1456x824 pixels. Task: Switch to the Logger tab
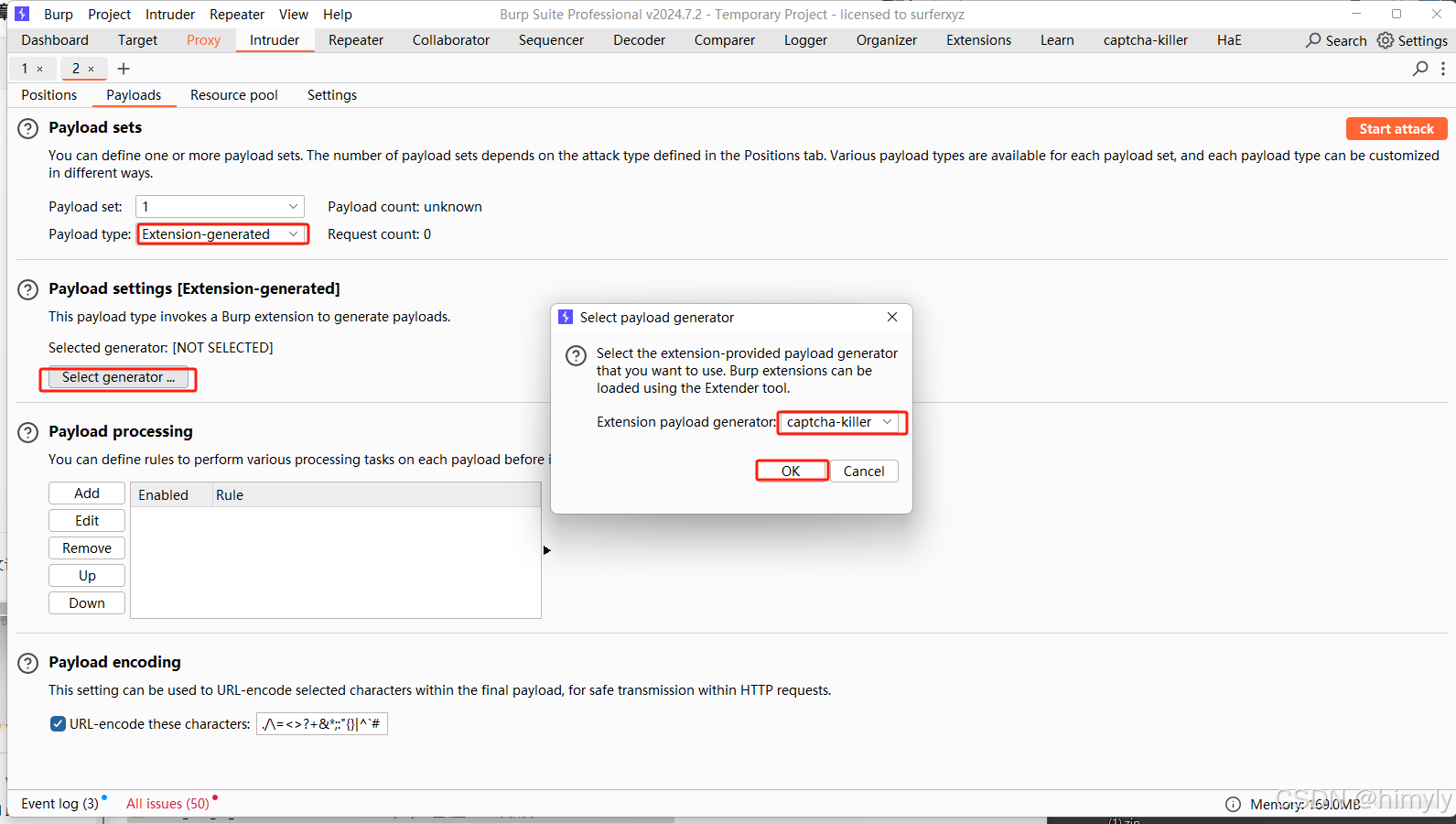805,40
